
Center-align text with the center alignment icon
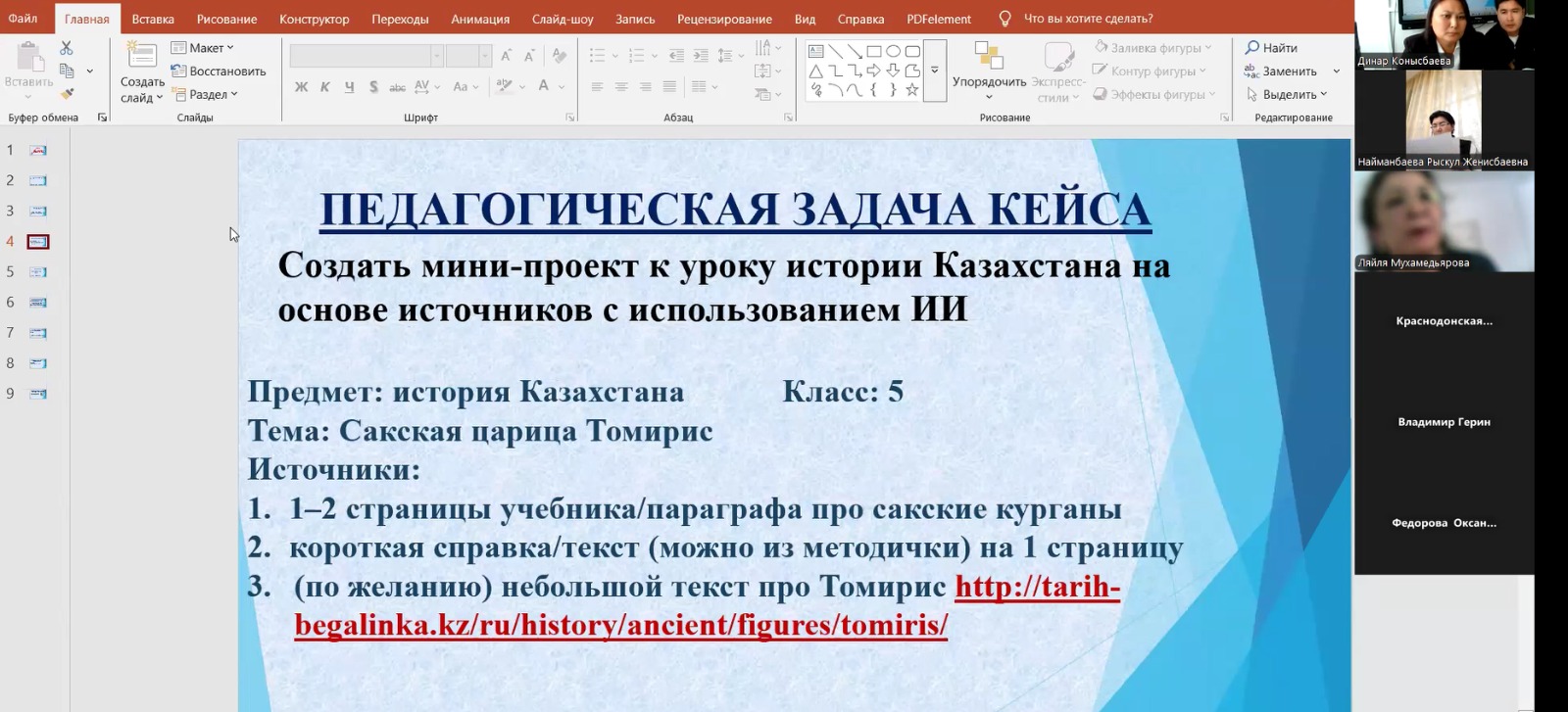pyautogui.click(x=621, y=87)
